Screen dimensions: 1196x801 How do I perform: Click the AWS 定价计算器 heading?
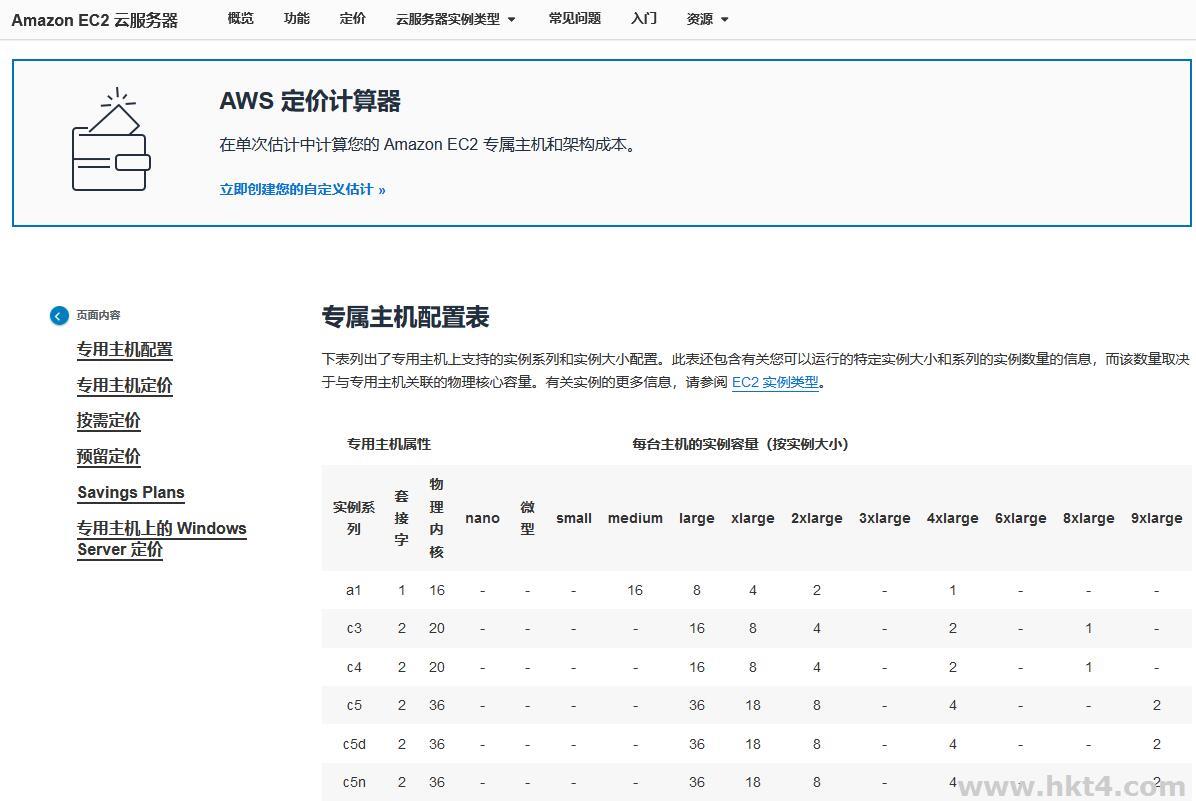(x=310, y=101)
